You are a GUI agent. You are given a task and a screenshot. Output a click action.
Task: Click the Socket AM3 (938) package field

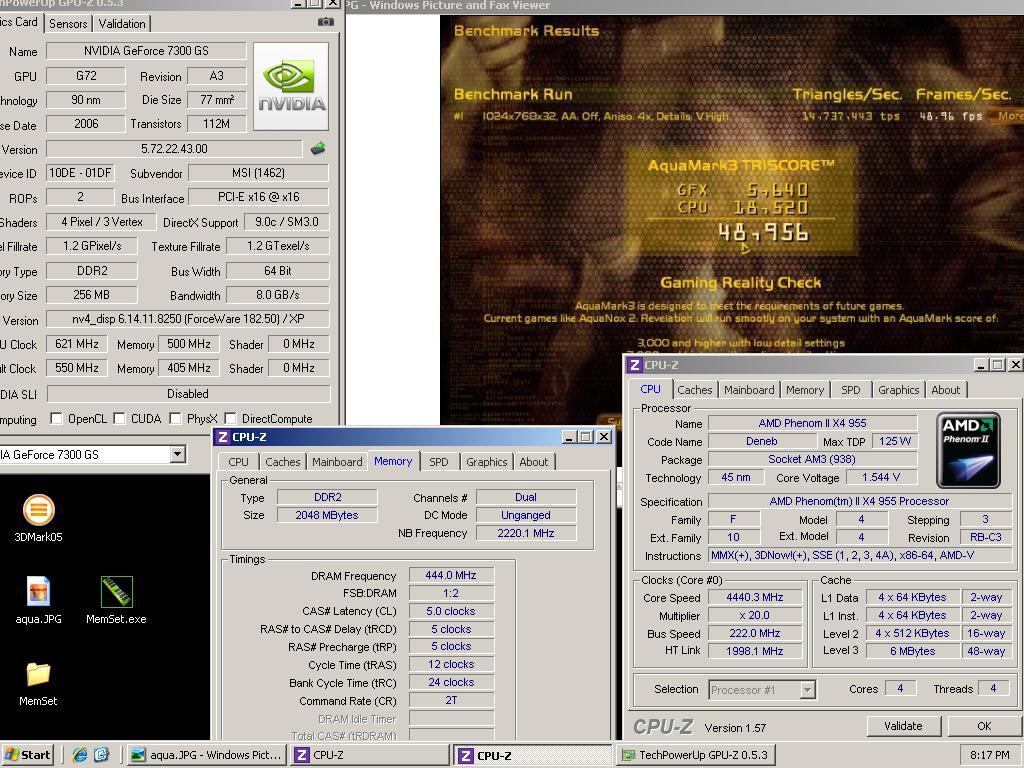coord(812,459)
